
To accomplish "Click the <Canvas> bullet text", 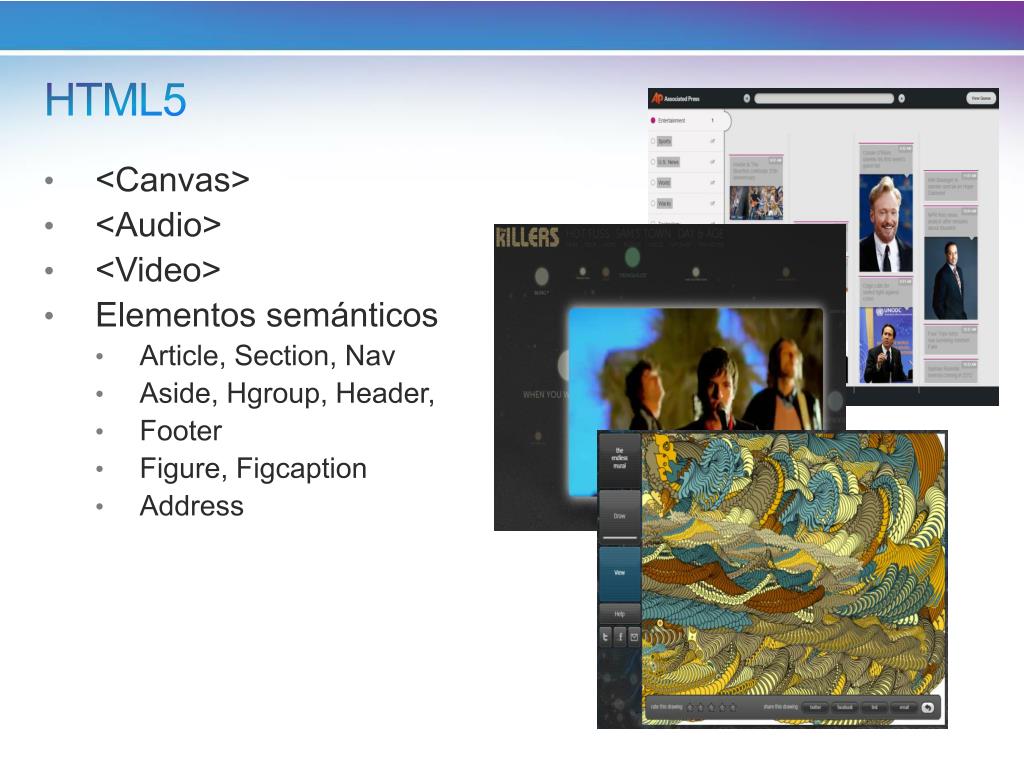I will (x=172, y=180).
